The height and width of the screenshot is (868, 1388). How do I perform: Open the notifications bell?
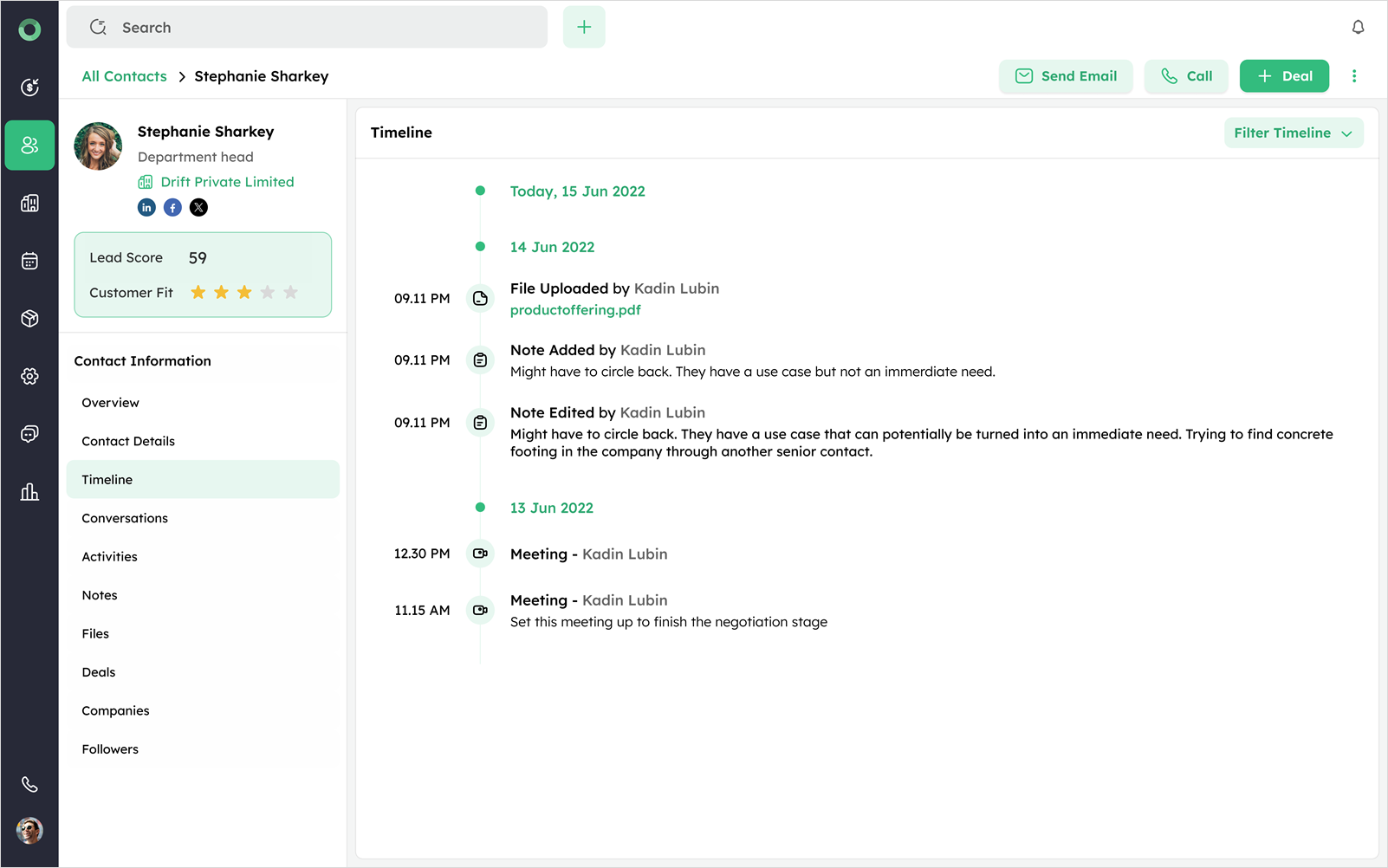tap(1358, 28)
